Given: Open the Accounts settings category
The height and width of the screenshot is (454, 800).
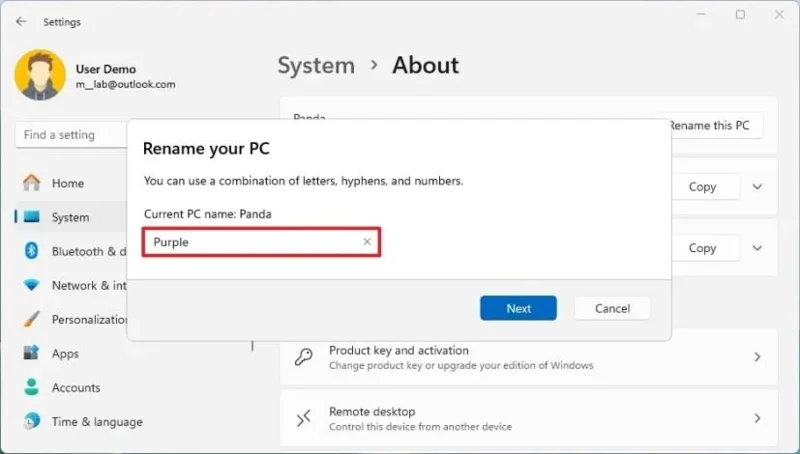Looking at the screenshot, I should coord(76,388).
